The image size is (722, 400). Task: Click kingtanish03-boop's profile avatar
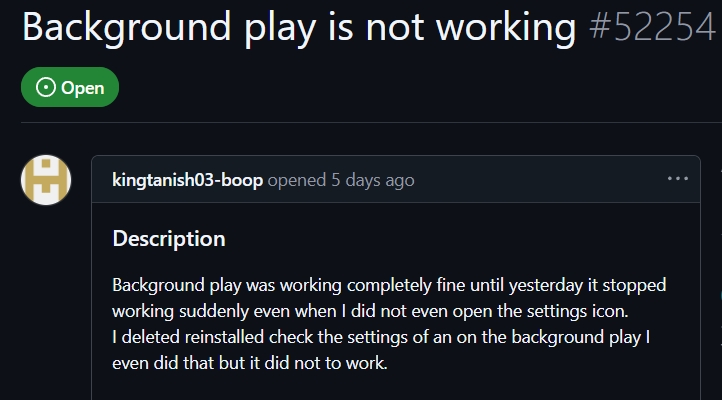tap(46, 180)
